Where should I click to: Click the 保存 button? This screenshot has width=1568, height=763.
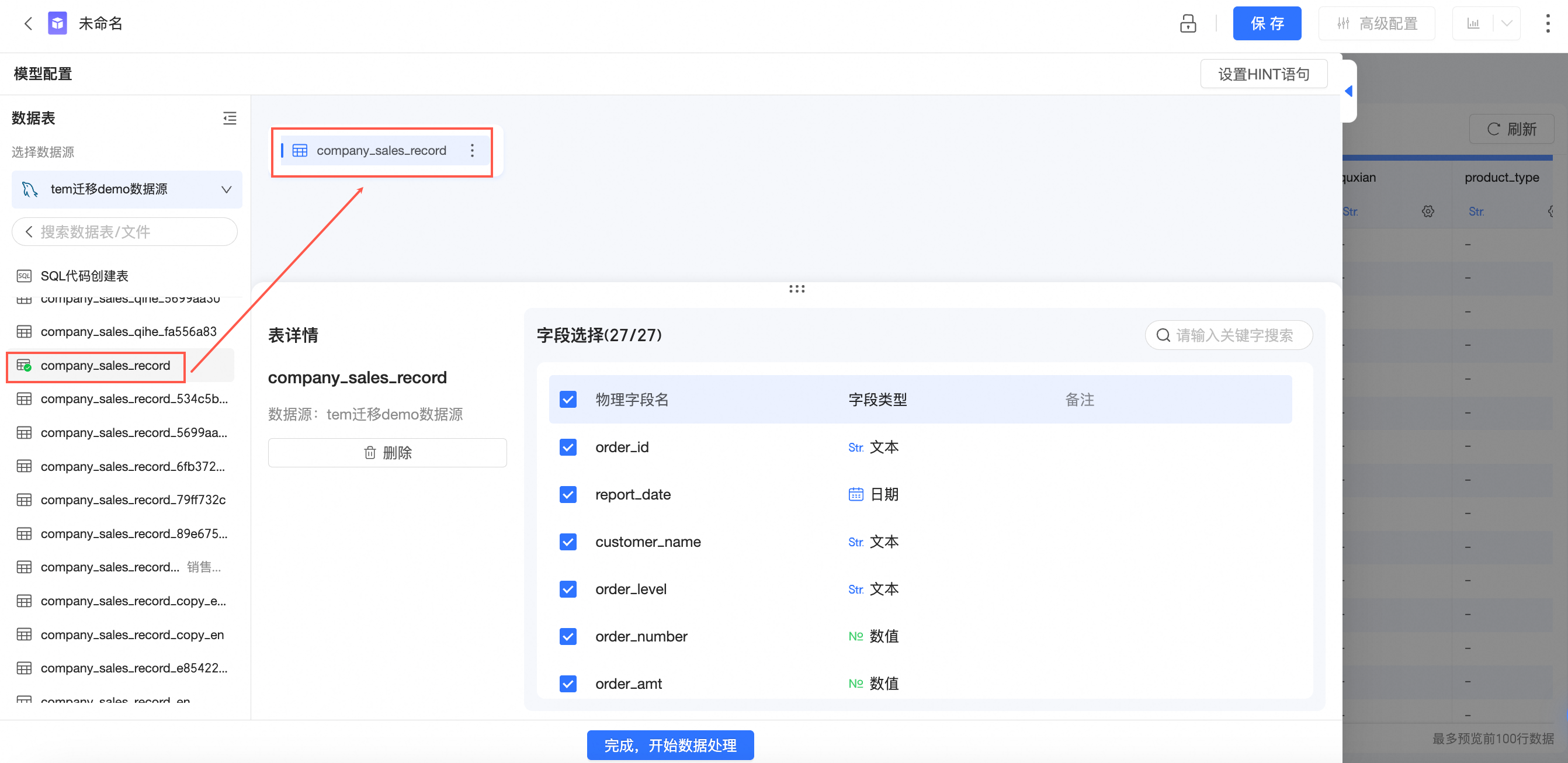1266,24
